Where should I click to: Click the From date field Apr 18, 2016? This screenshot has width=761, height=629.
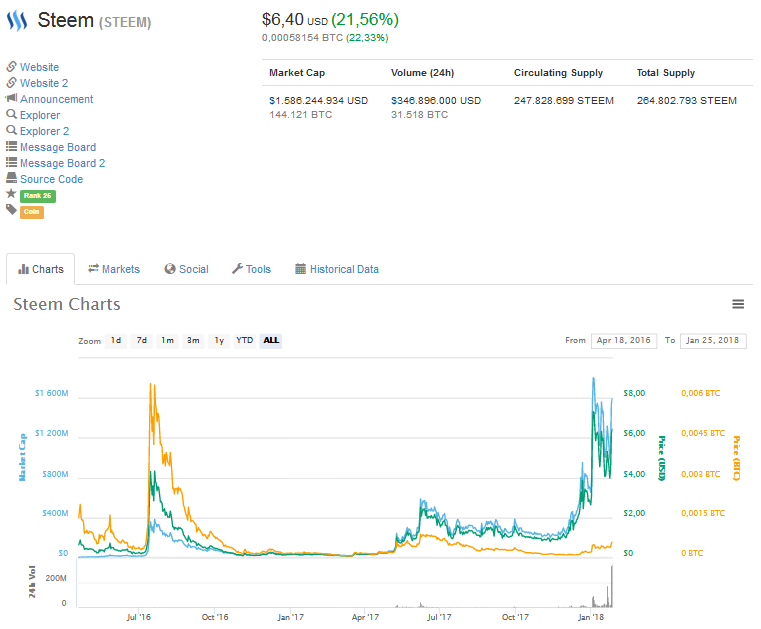coord(624,341)
